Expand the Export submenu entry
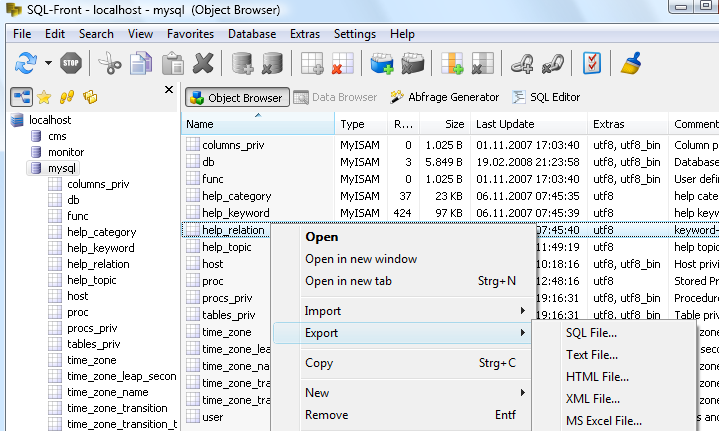Screen dimensions: 719x431 coord(403,333)
